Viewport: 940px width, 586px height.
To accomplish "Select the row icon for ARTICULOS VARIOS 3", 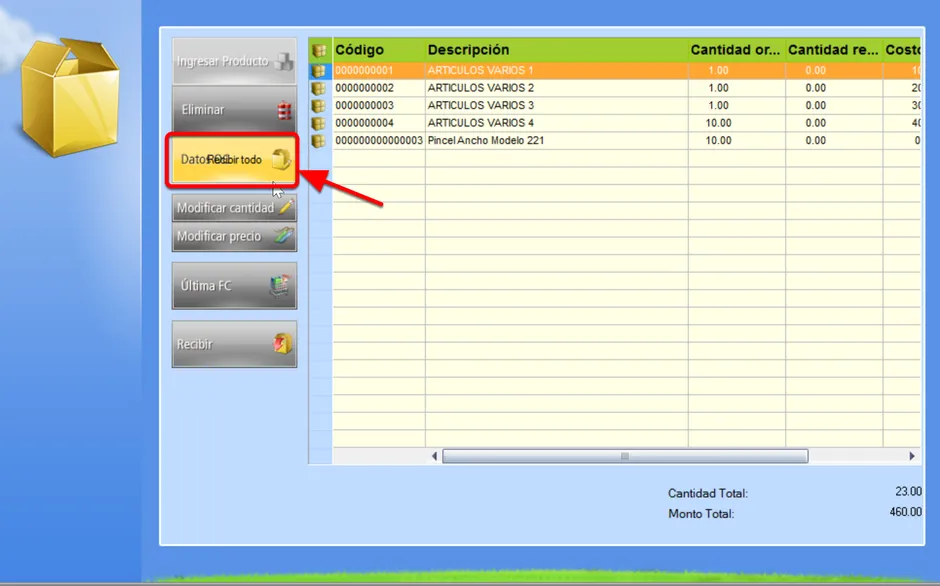I will pos(319,106).
